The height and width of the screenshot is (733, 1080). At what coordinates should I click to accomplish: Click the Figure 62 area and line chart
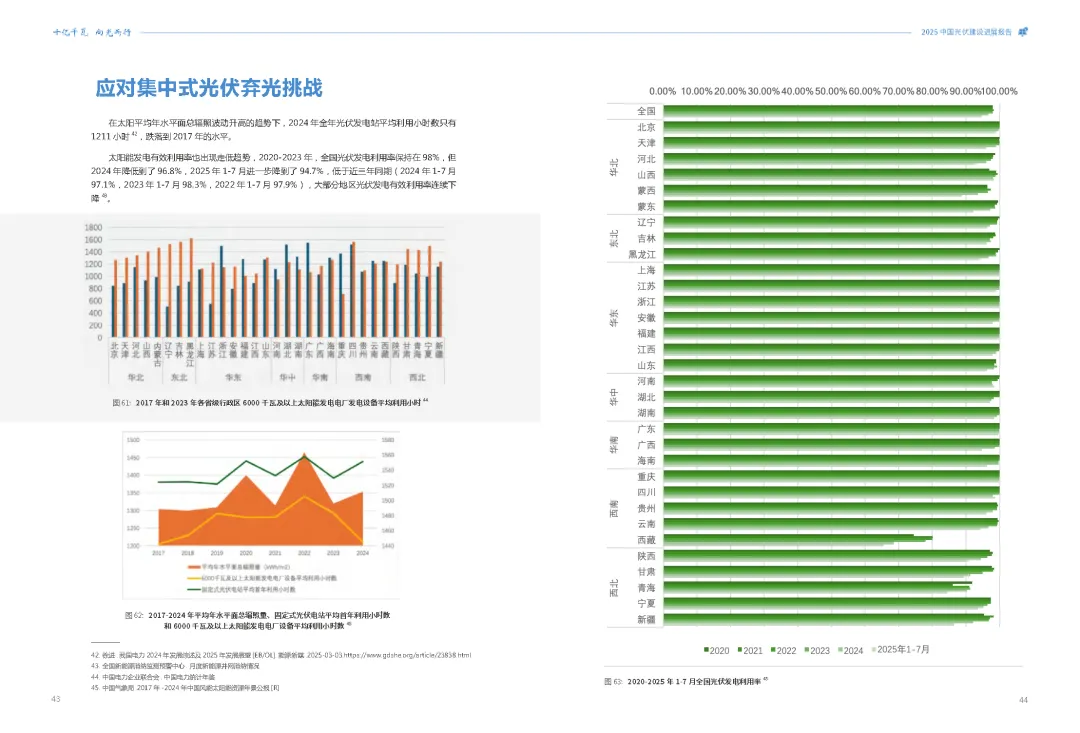260,515
